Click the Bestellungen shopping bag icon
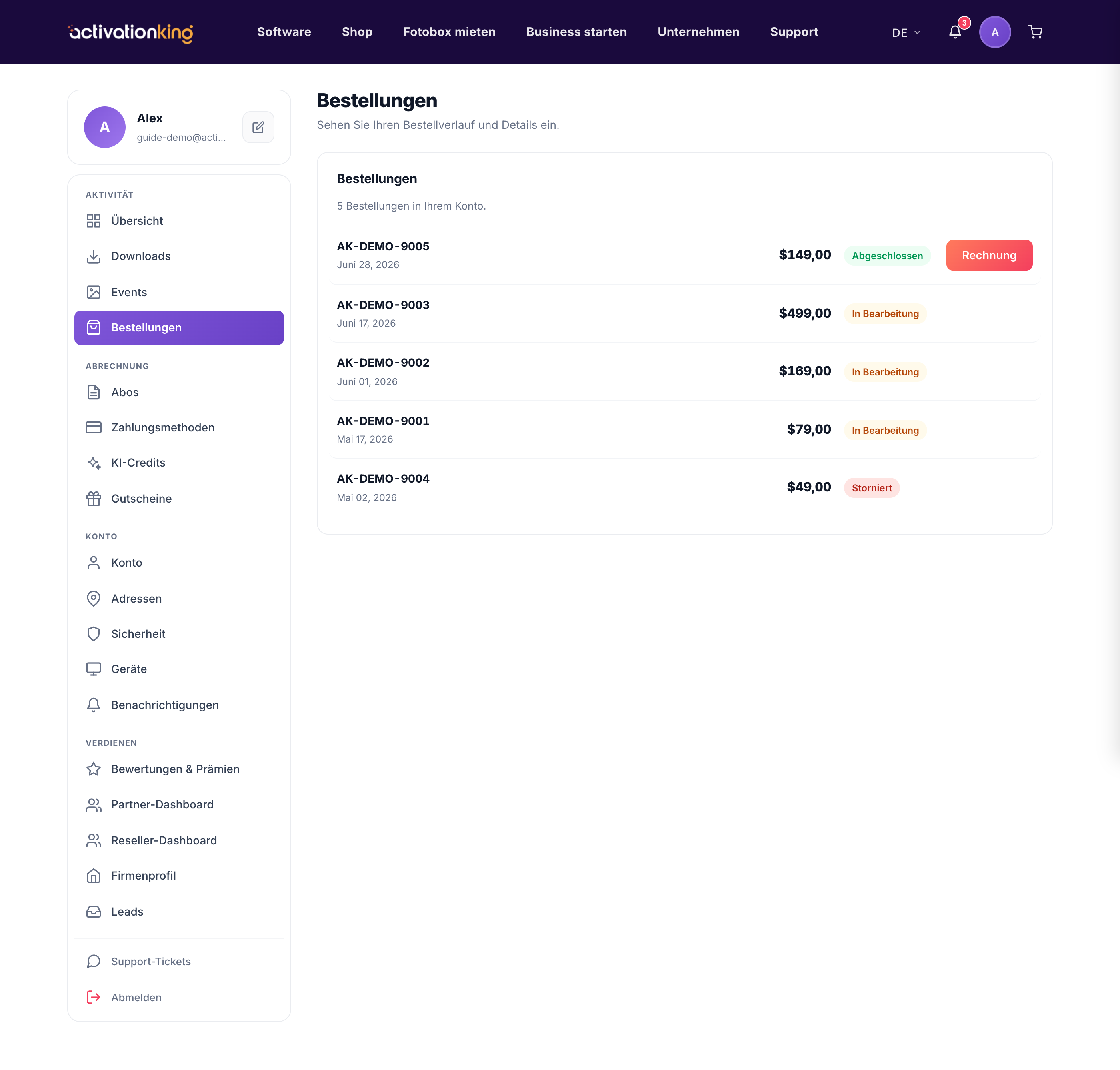 (x=94, y=327)
